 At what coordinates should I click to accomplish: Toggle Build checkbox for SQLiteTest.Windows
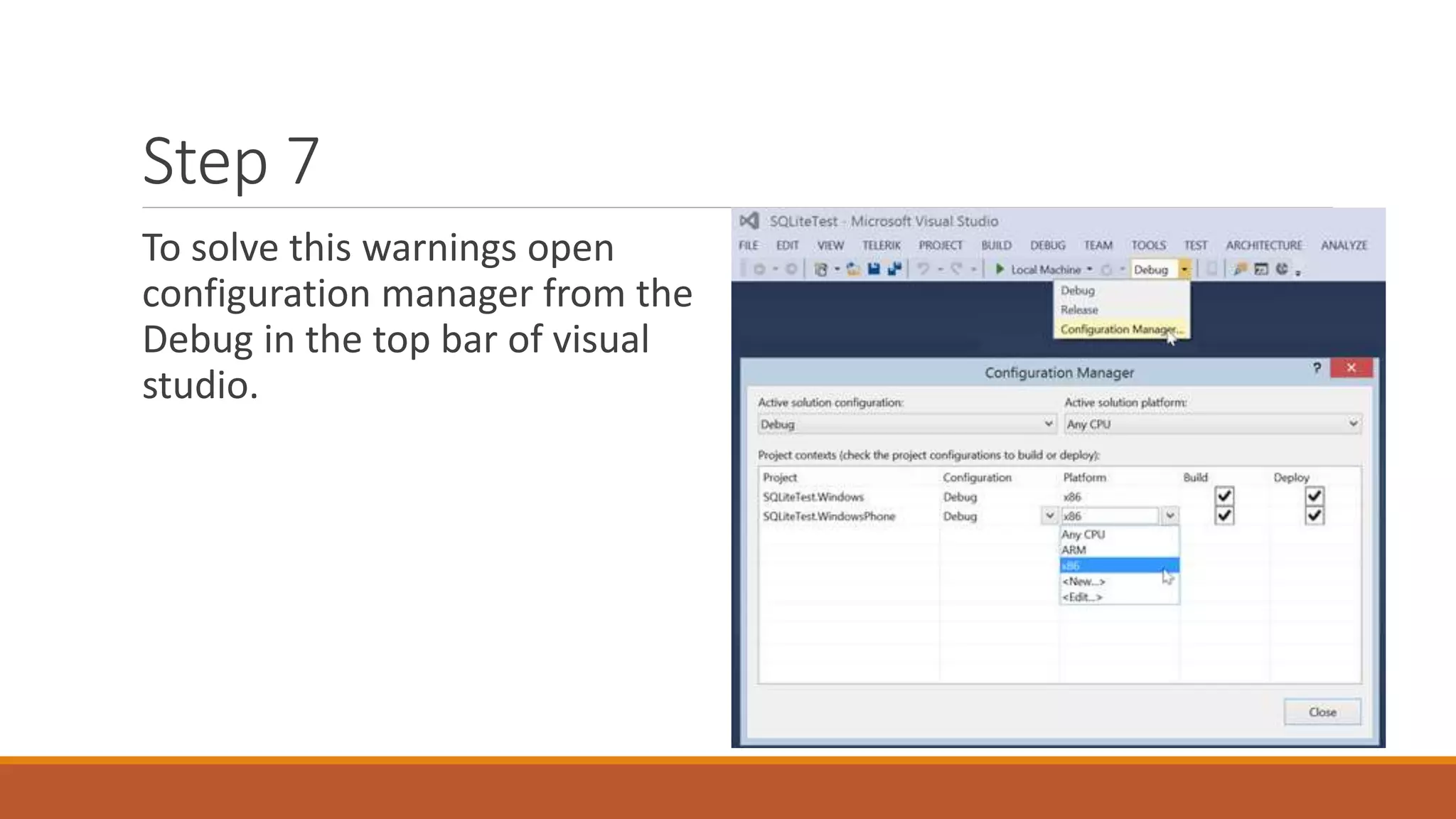pos(1224,496)
